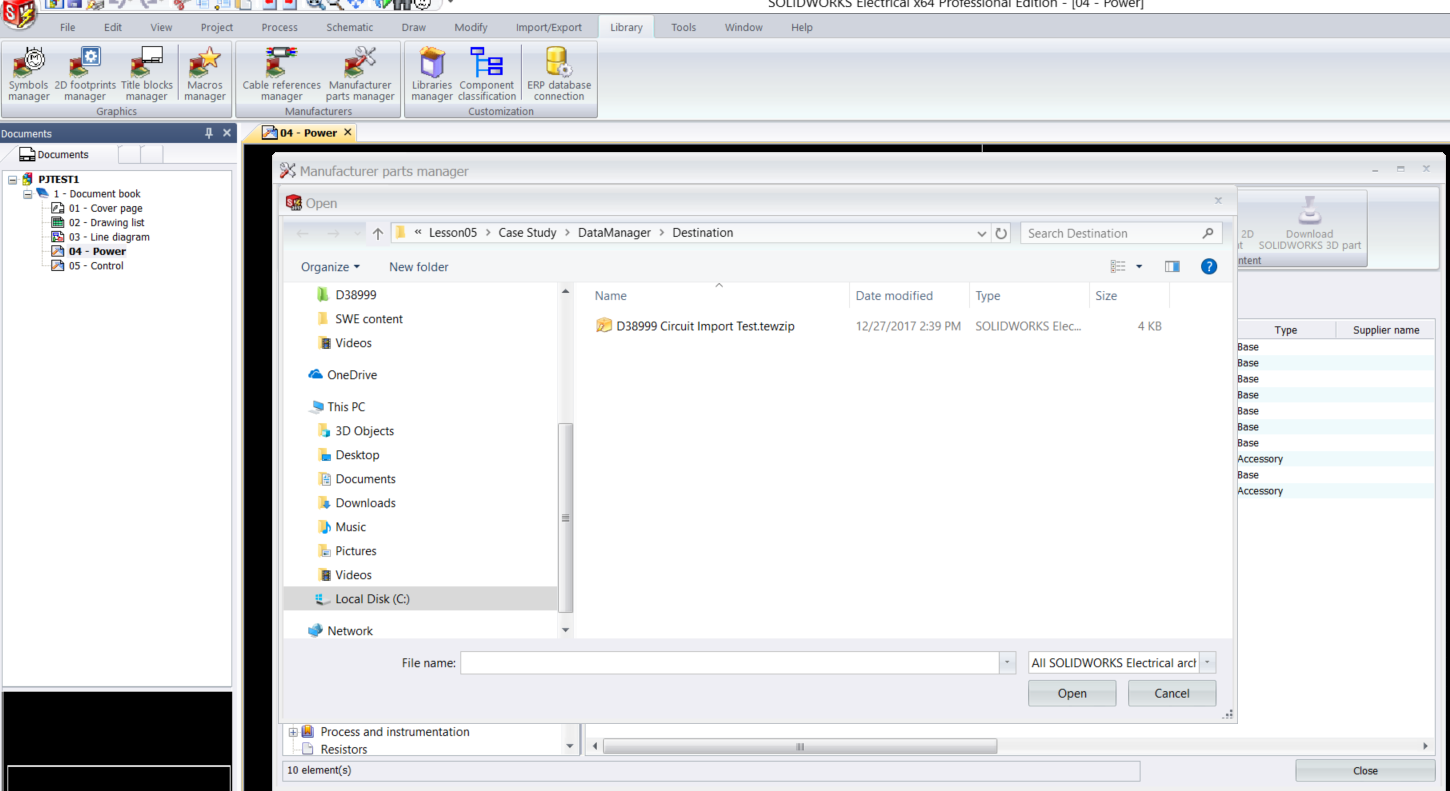
Task: Click the search magnifier in Search Destination
Action: coord(1208,233)
